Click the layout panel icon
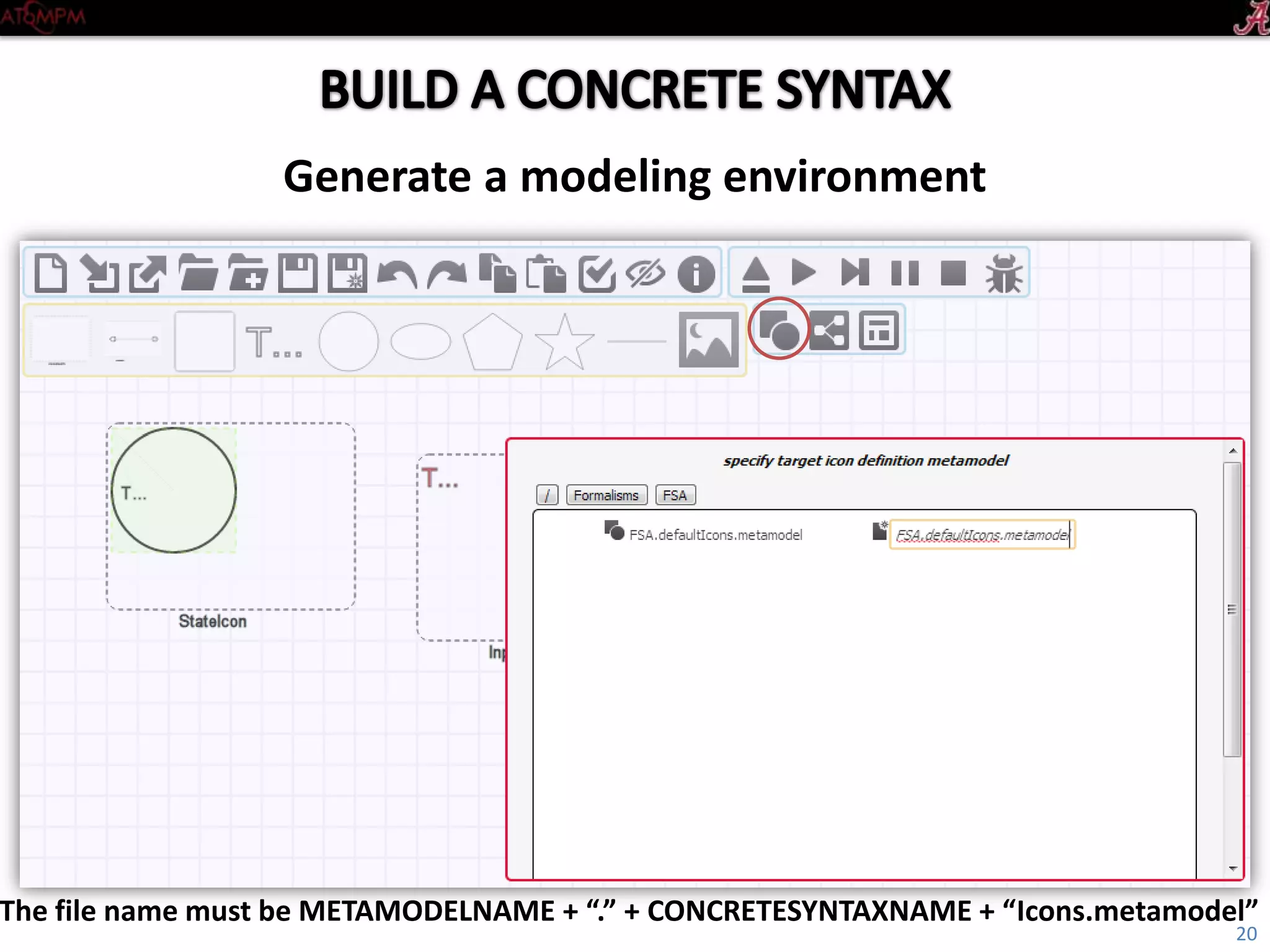The height and width of the screenshot is (952, 1270). [879, 330]
